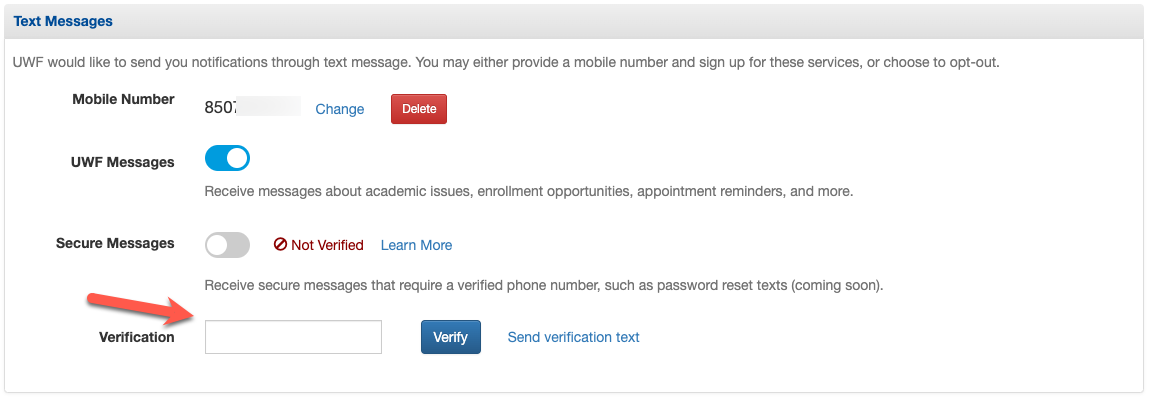Image resolution: width=1160 pixels, height=400 pixels.
Task: Turn off the UWF Messages switch
Action: 227,158
